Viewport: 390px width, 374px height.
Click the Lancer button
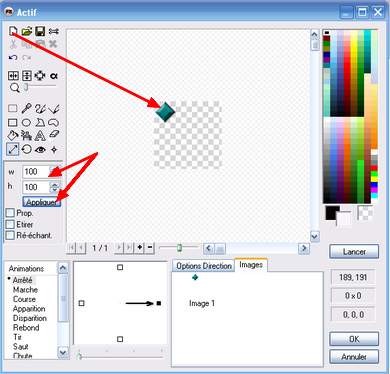tap(354, 252)
